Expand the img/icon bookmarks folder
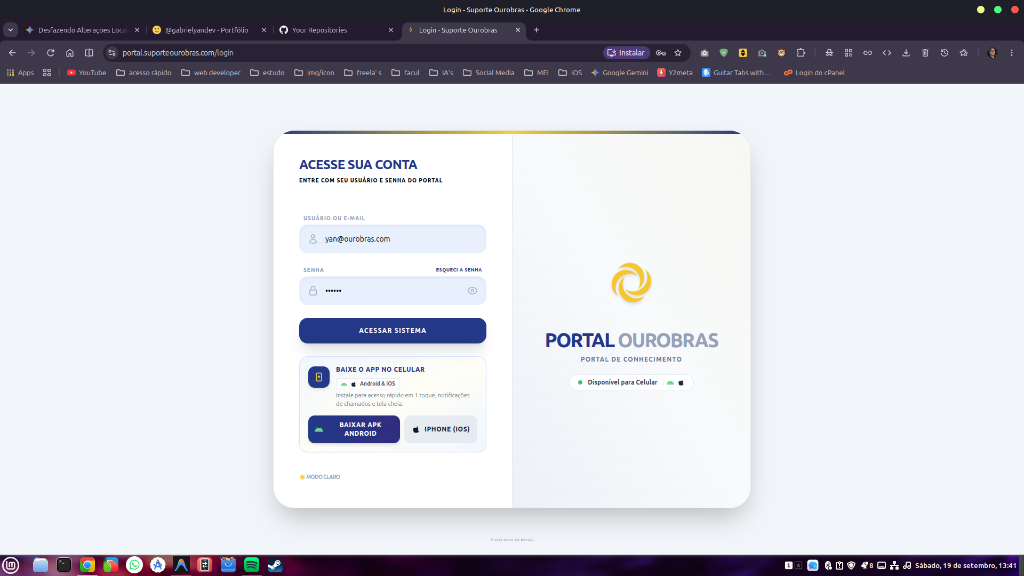 point(314,72)
